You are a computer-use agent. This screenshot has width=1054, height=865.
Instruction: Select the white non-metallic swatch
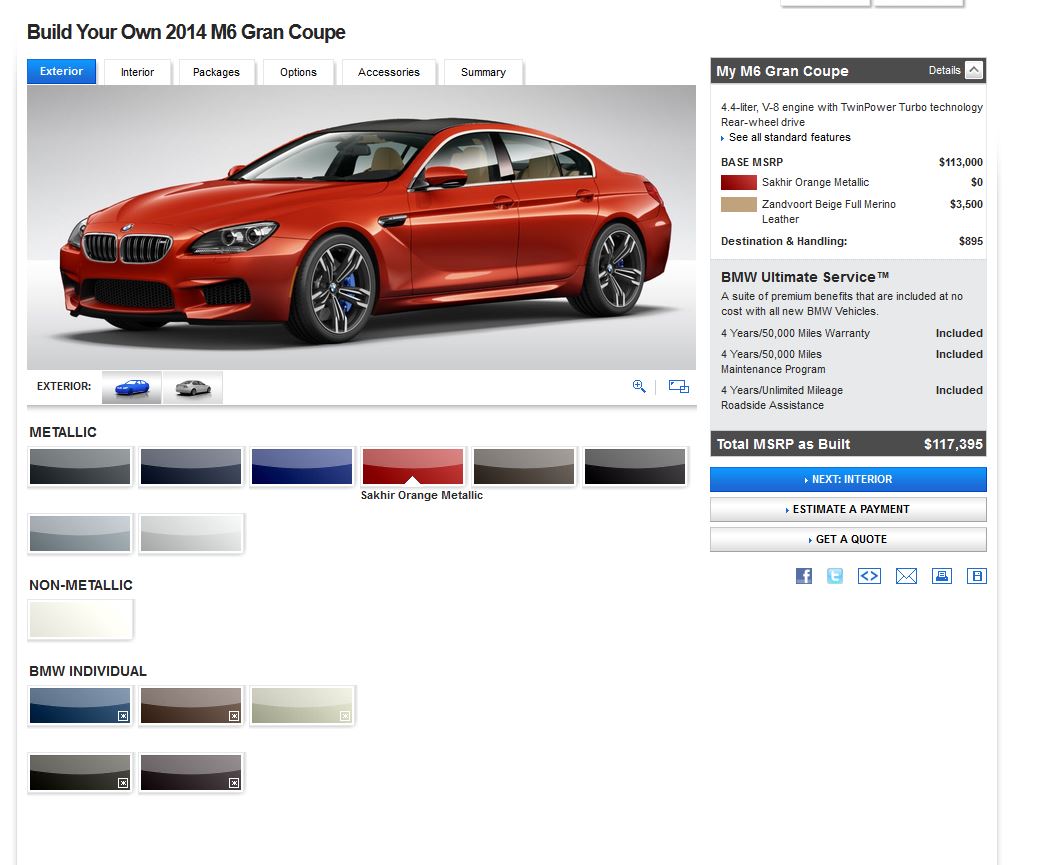(80, 619)
